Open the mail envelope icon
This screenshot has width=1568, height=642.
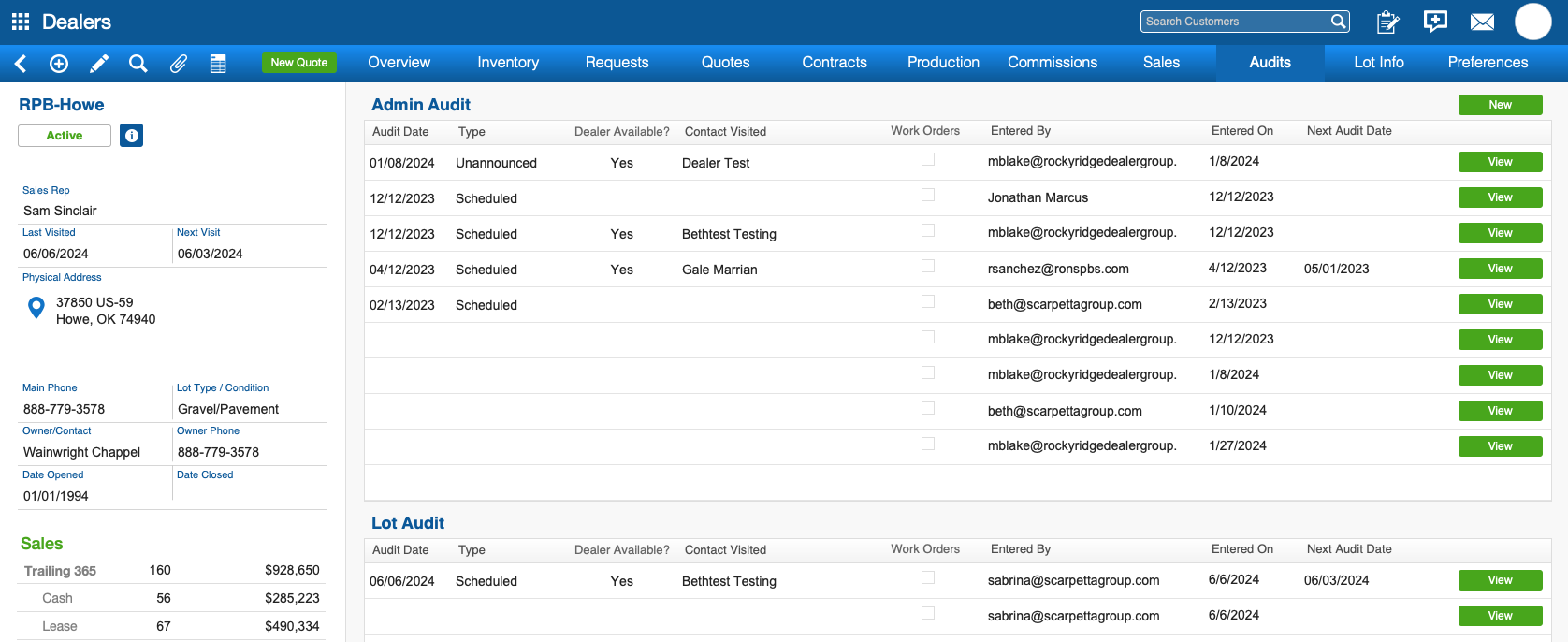1482,22
